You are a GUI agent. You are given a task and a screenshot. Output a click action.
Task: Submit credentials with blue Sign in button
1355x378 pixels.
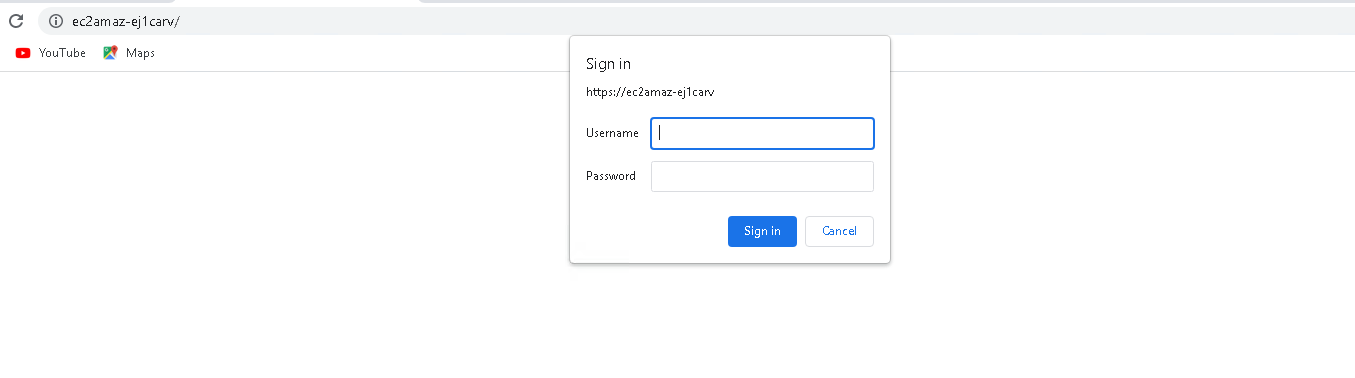(x=762, y=231)
